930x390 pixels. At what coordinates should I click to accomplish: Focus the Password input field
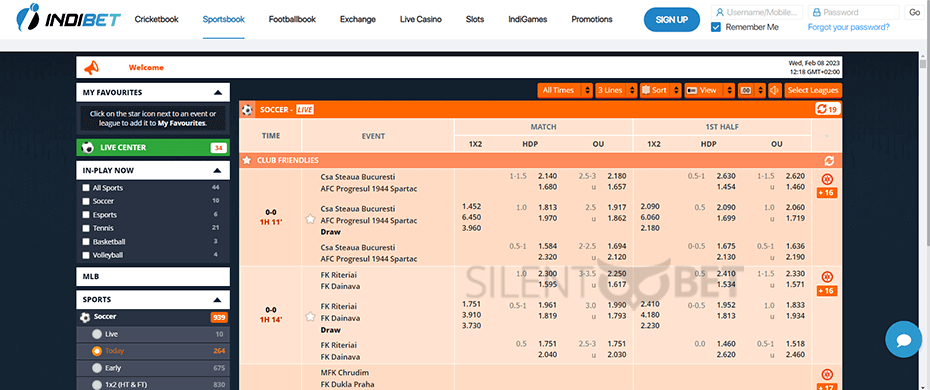[853, 12]
